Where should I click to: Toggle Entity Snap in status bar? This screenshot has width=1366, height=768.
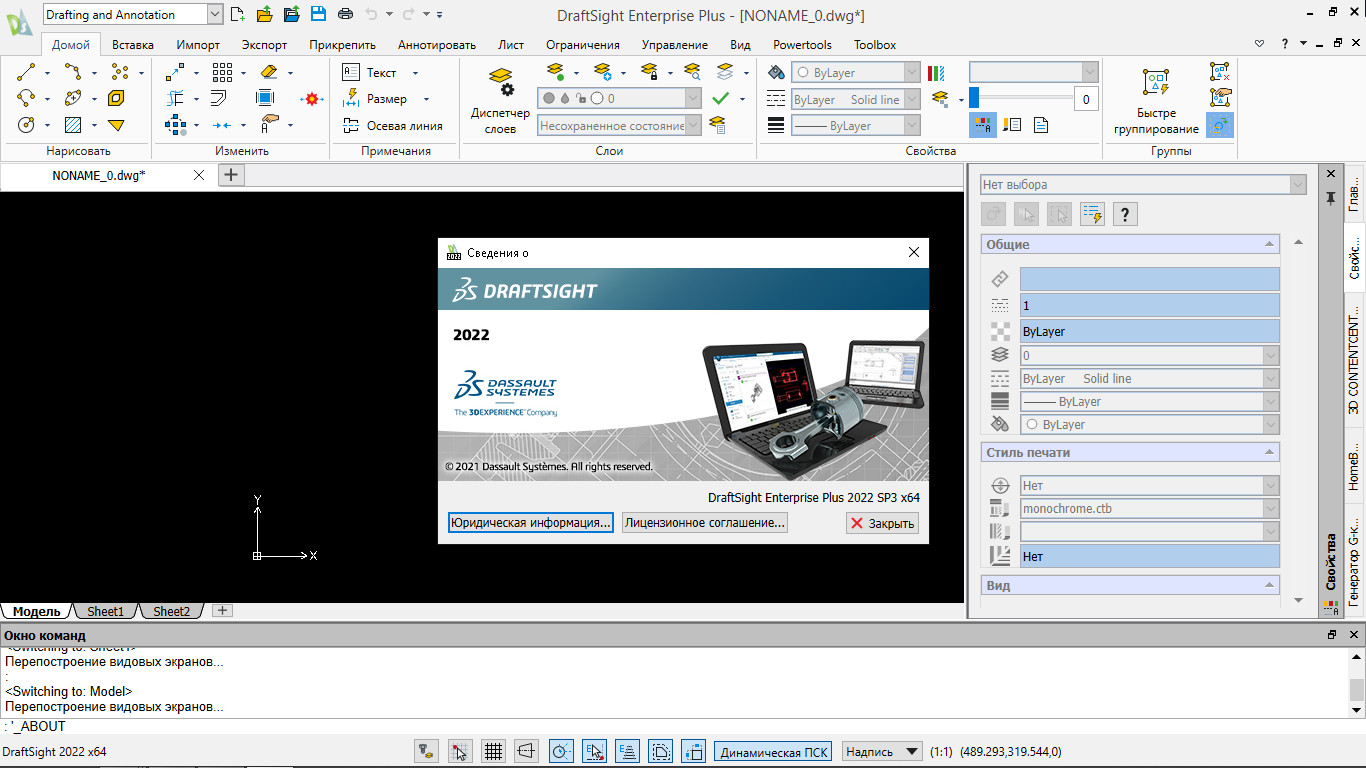pos(594,751)
